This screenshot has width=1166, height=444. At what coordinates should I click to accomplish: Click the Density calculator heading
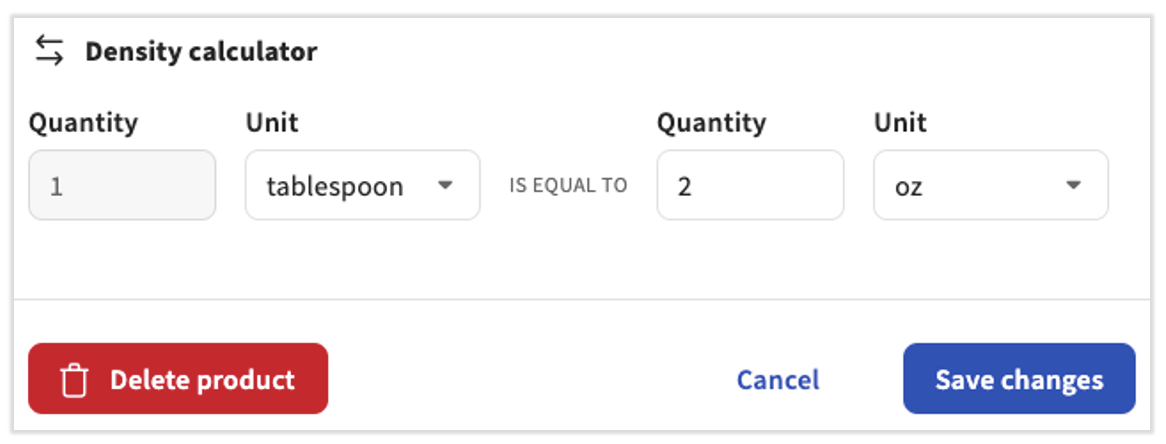click(x=201, y=51)
